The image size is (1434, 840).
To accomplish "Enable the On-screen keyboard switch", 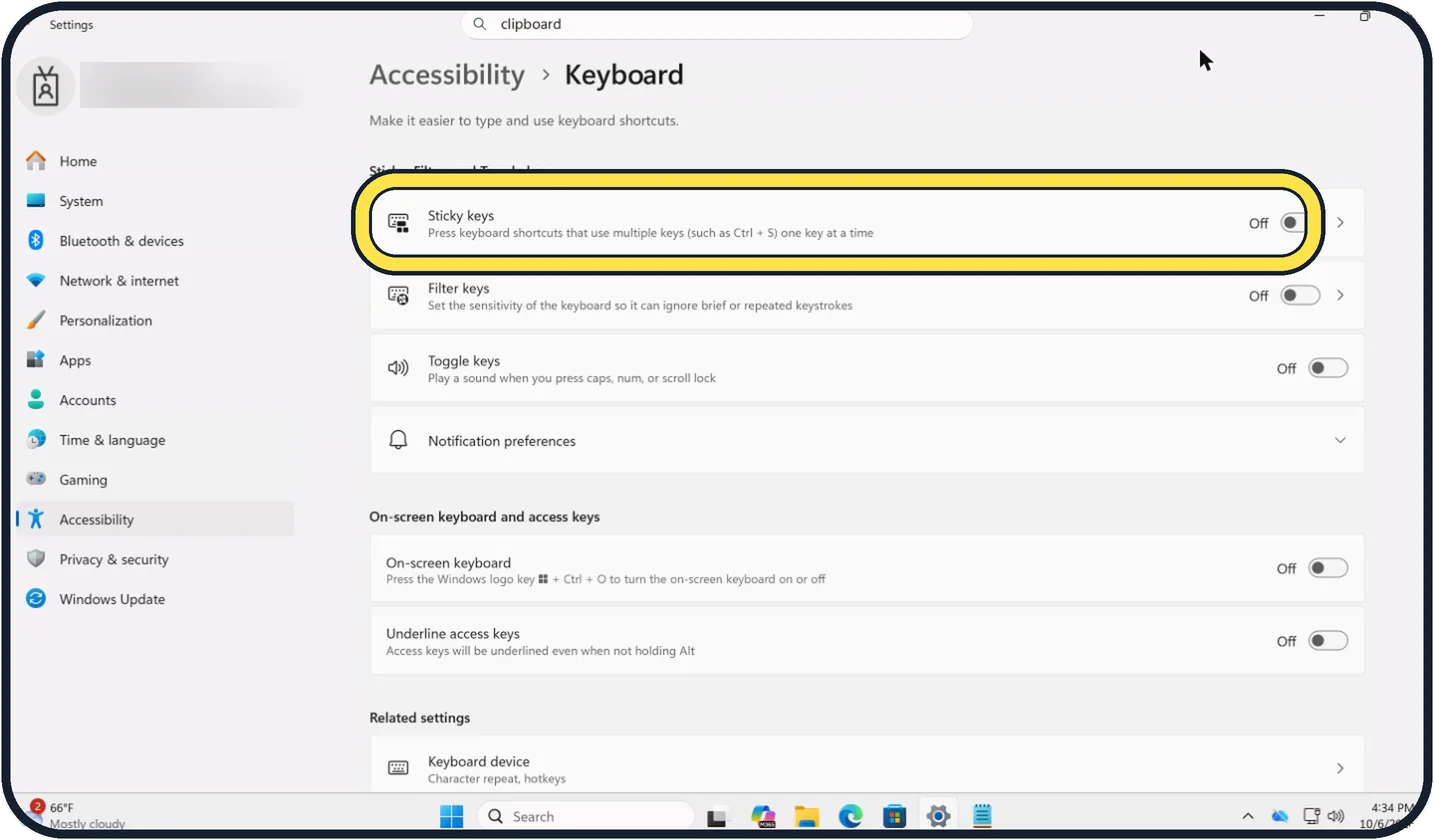I will point(1328,568).
